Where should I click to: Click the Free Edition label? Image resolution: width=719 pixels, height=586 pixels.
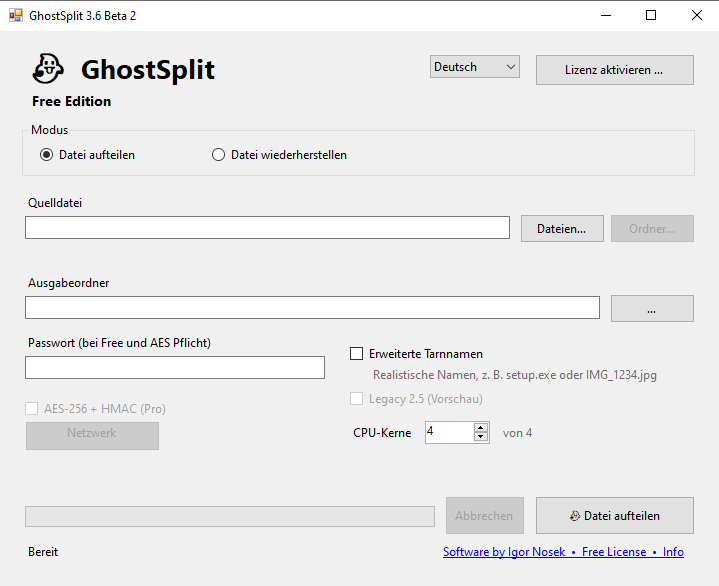pos(72,101)
